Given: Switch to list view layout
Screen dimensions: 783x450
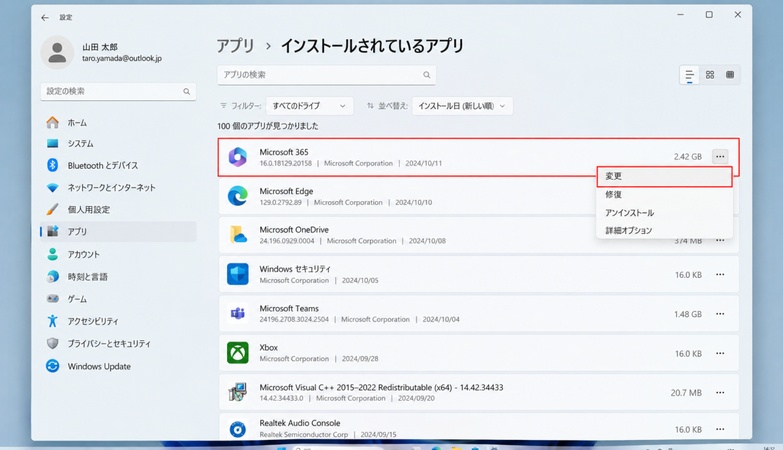Looking at the screenshot, I should (690, 75).
